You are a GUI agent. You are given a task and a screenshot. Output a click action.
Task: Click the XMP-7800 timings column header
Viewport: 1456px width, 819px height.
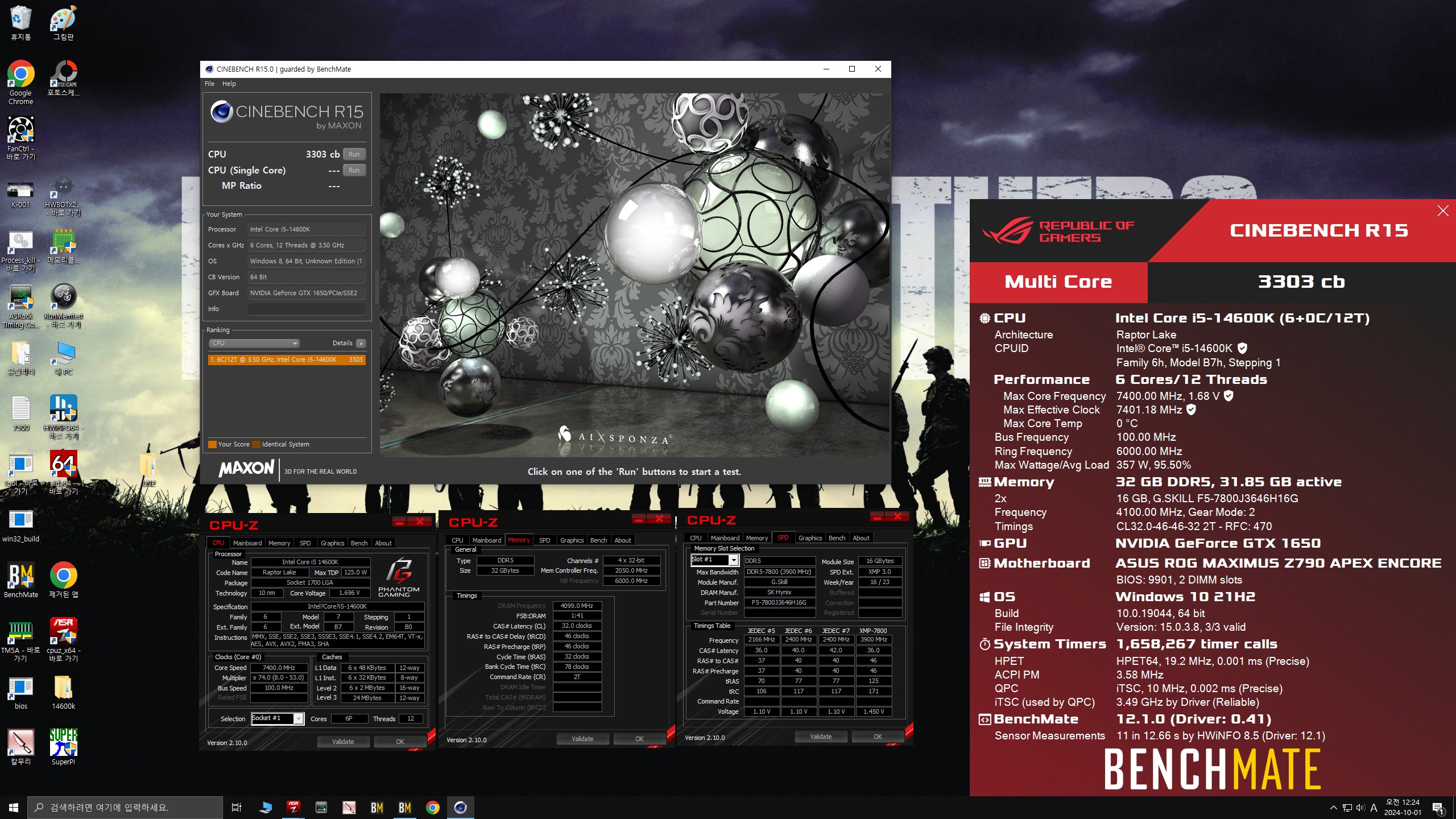[873, 630]
